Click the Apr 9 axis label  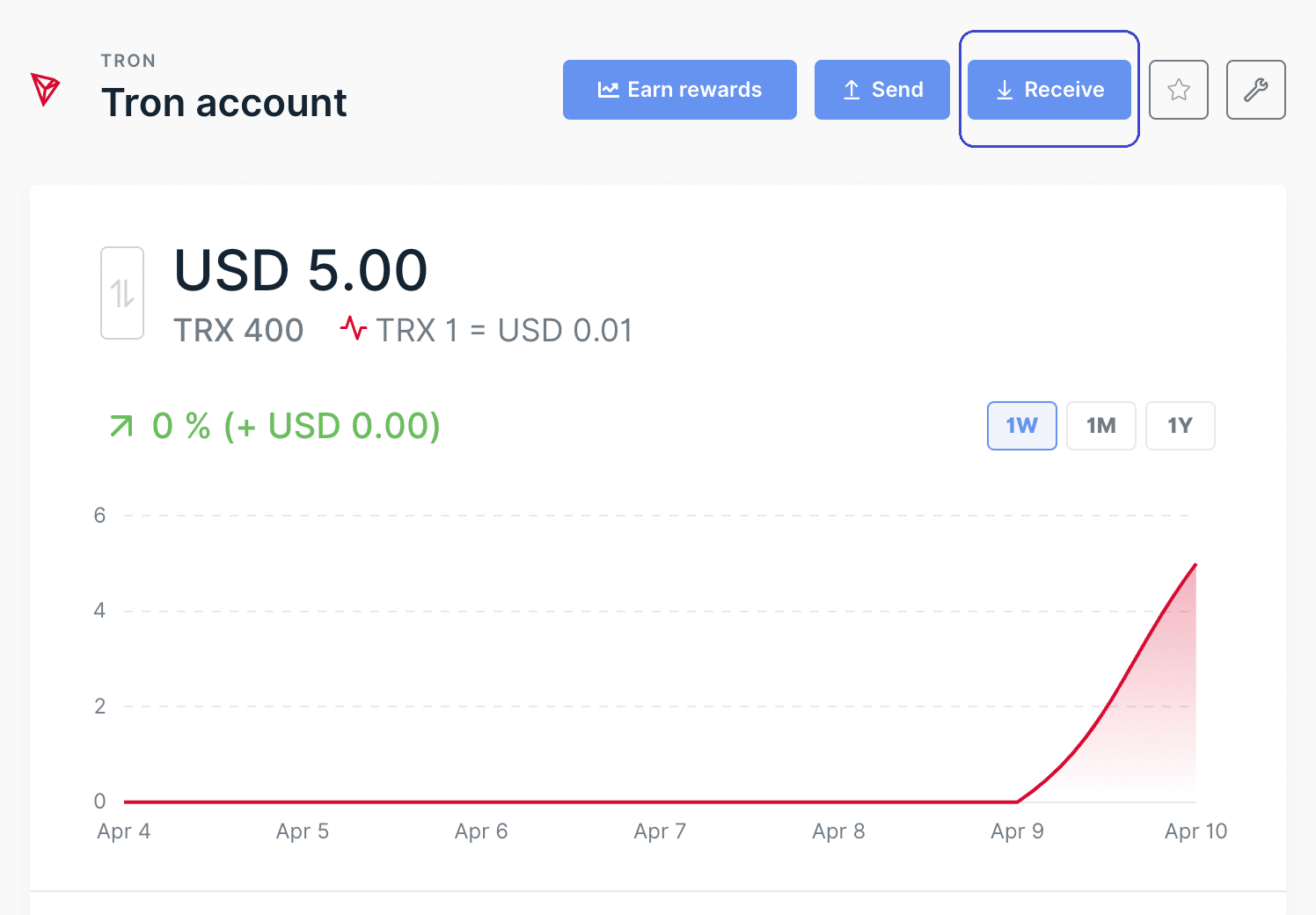point(1017,831)
